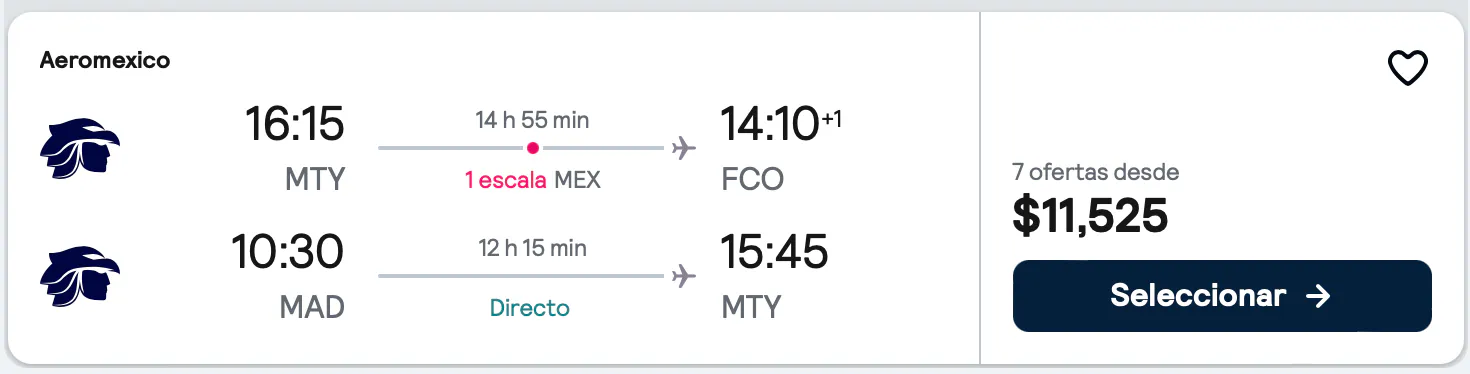Click the 12 h 15 min duration

pyautogui.click(x=533, y=248)
